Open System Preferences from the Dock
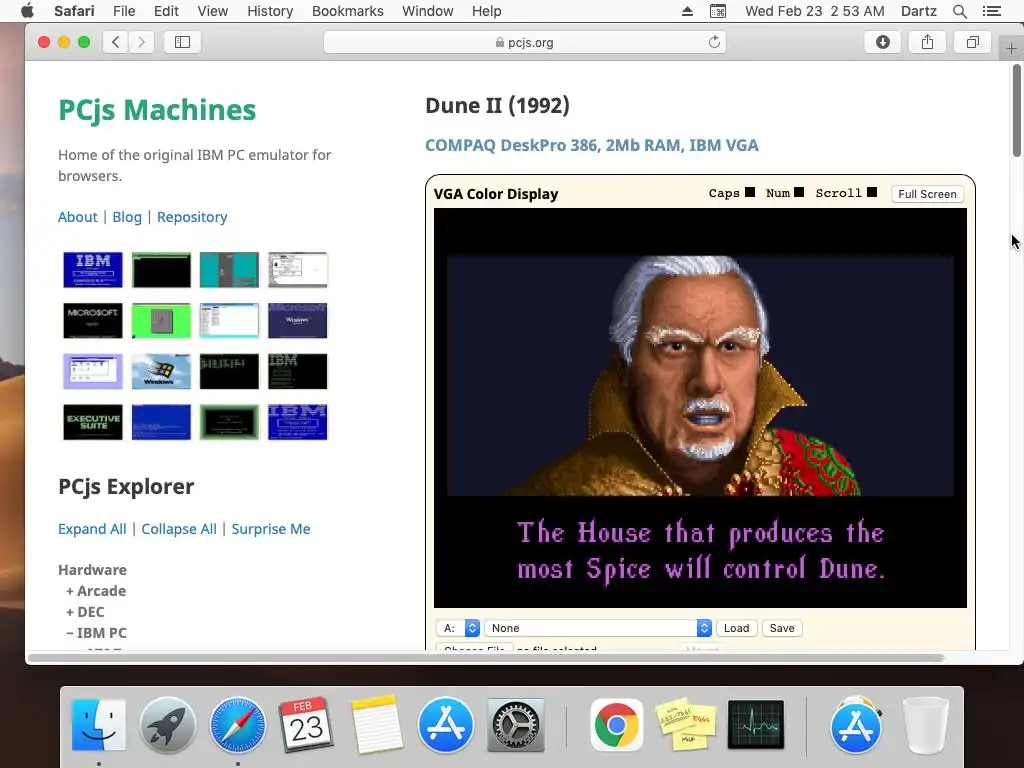The image size is (1024, 768). 515,725
